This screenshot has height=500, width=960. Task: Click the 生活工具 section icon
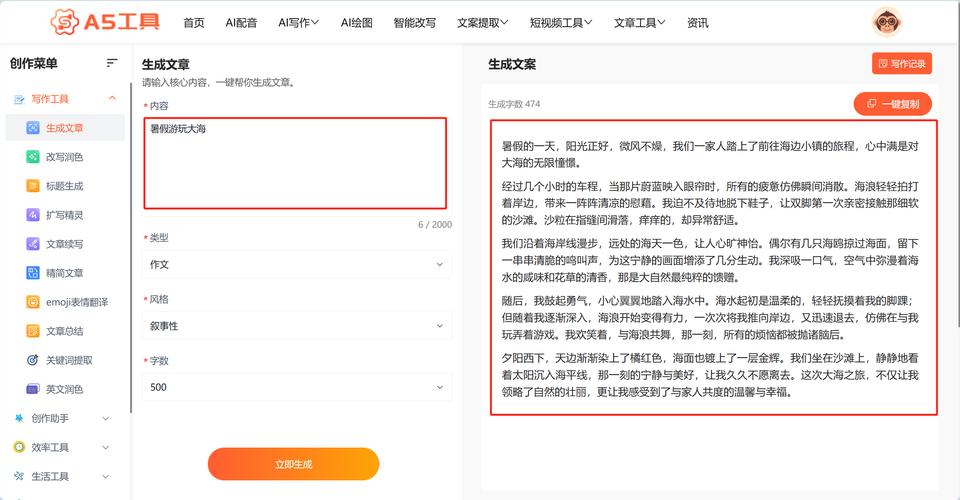(19, 476)
